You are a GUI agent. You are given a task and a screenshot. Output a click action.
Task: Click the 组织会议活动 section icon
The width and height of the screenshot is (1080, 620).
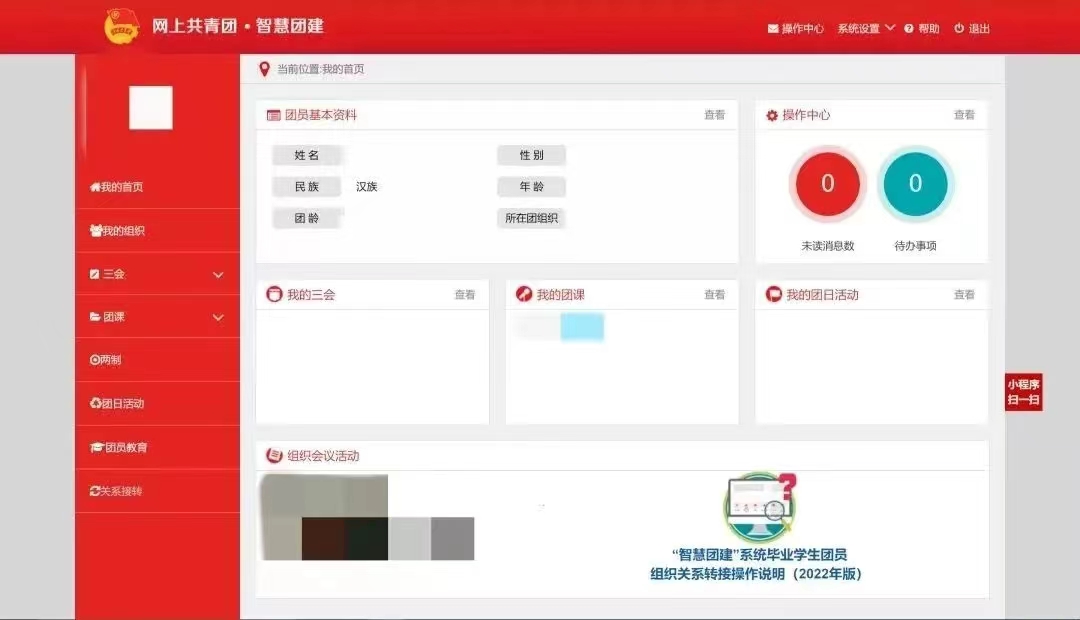(x=273, y=456)
